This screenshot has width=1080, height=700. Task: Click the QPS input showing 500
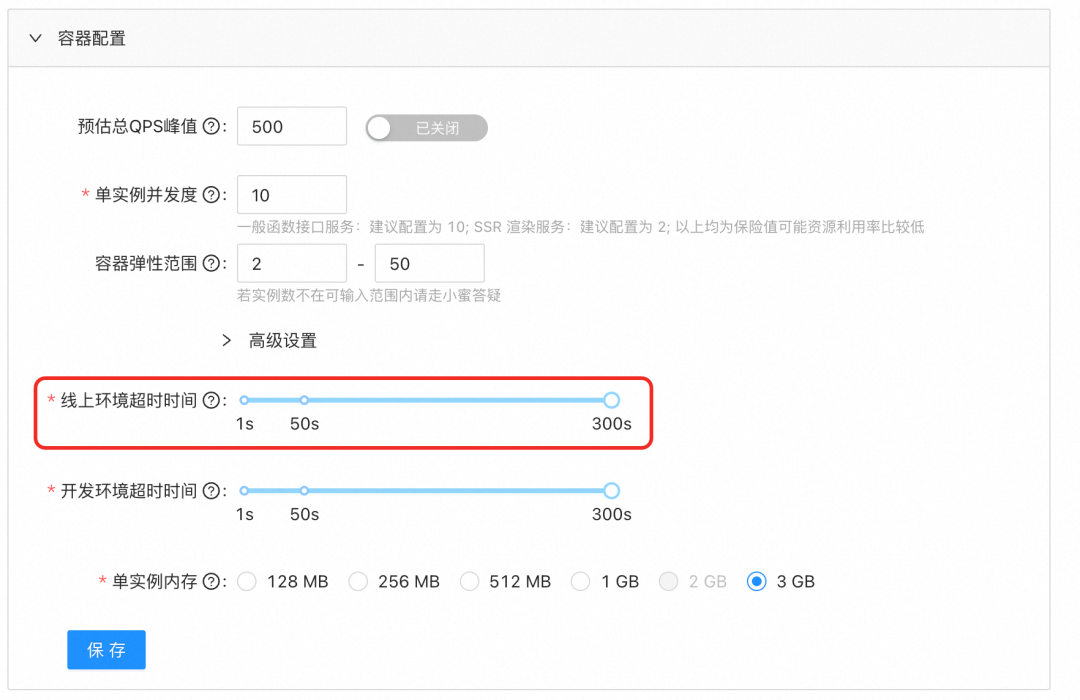click(x=291, y=126)
